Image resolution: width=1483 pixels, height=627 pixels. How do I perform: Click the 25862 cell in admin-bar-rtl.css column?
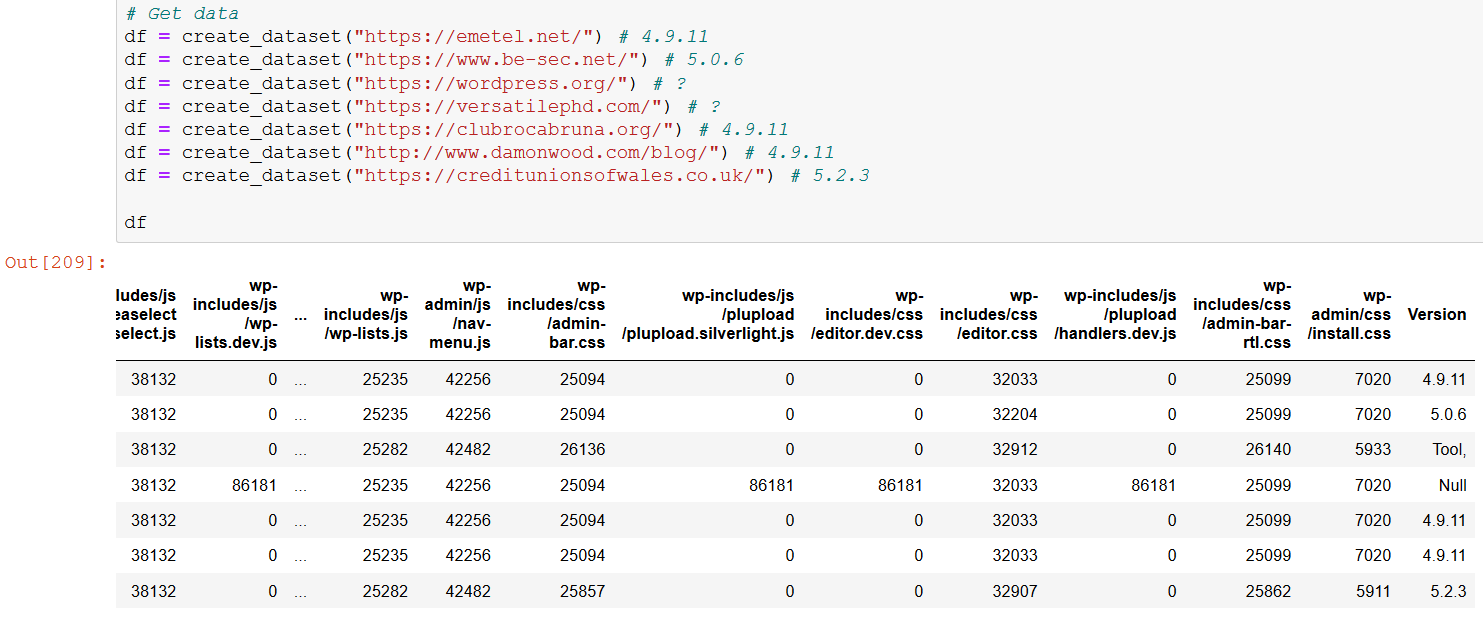[x=1268, y=591]
